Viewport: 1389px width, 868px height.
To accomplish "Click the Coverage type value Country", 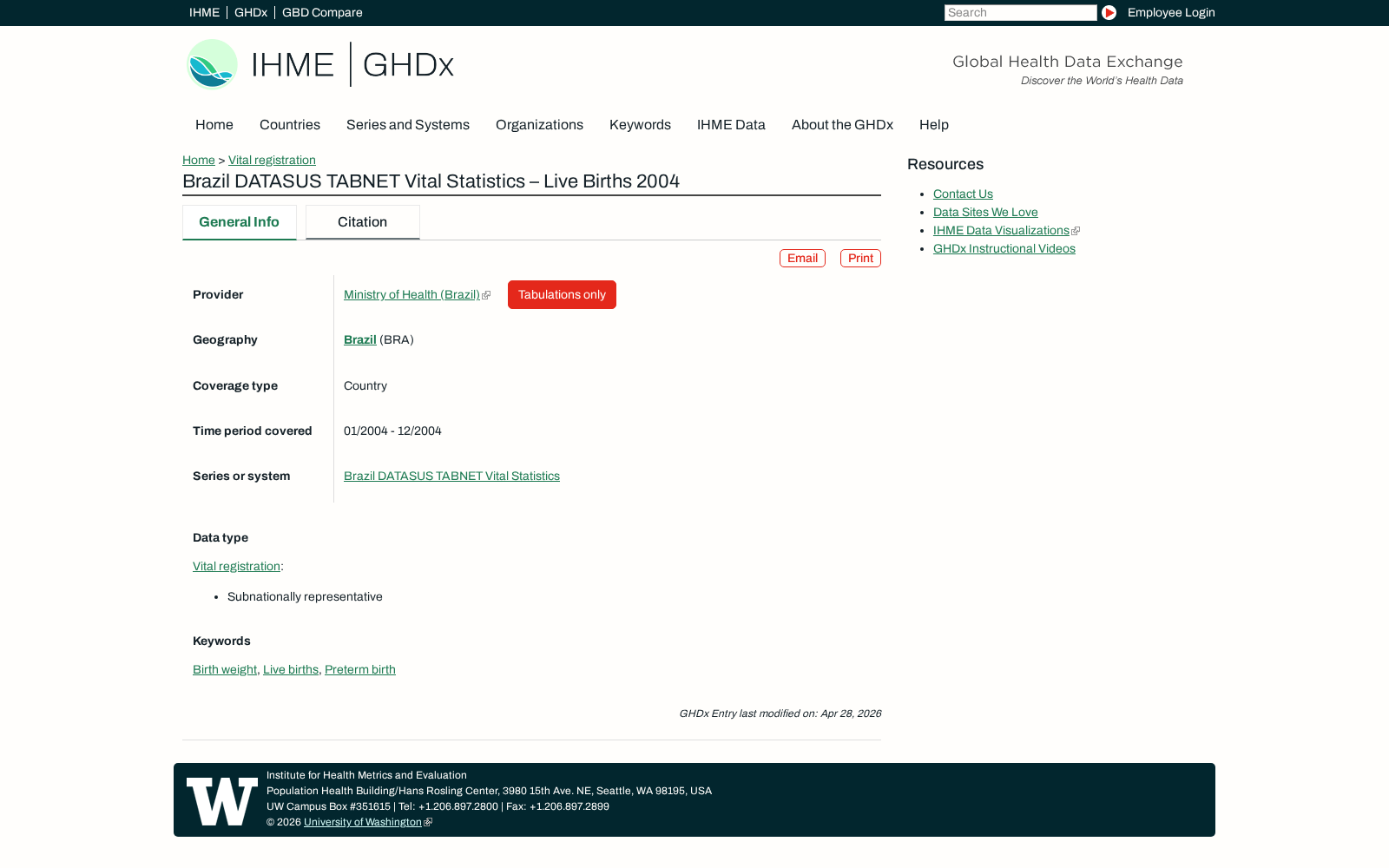I will pyautogui.click(x=365, y=385).
